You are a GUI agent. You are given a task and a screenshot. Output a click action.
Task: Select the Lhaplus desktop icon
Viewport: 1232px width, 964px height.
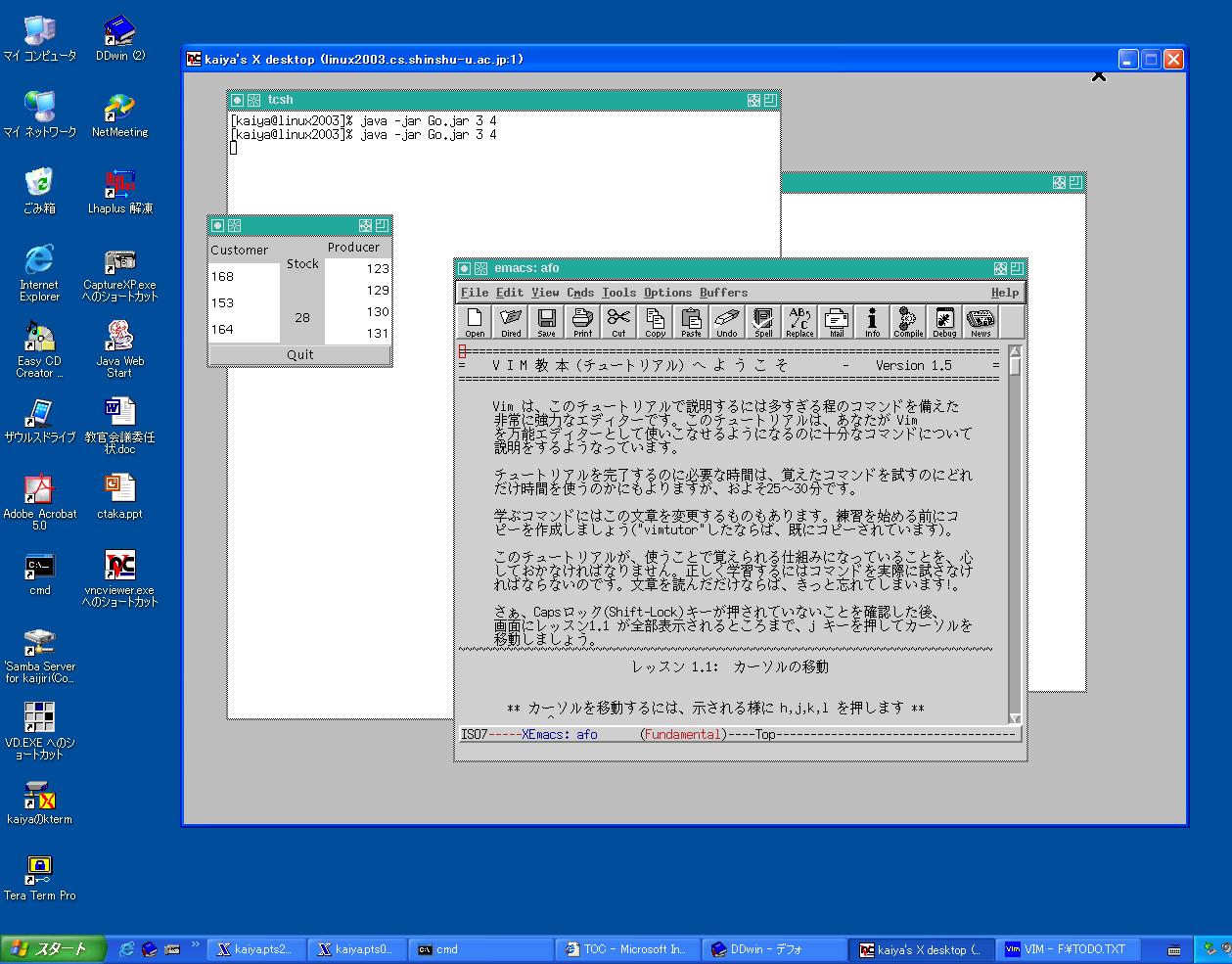(119, 191)
